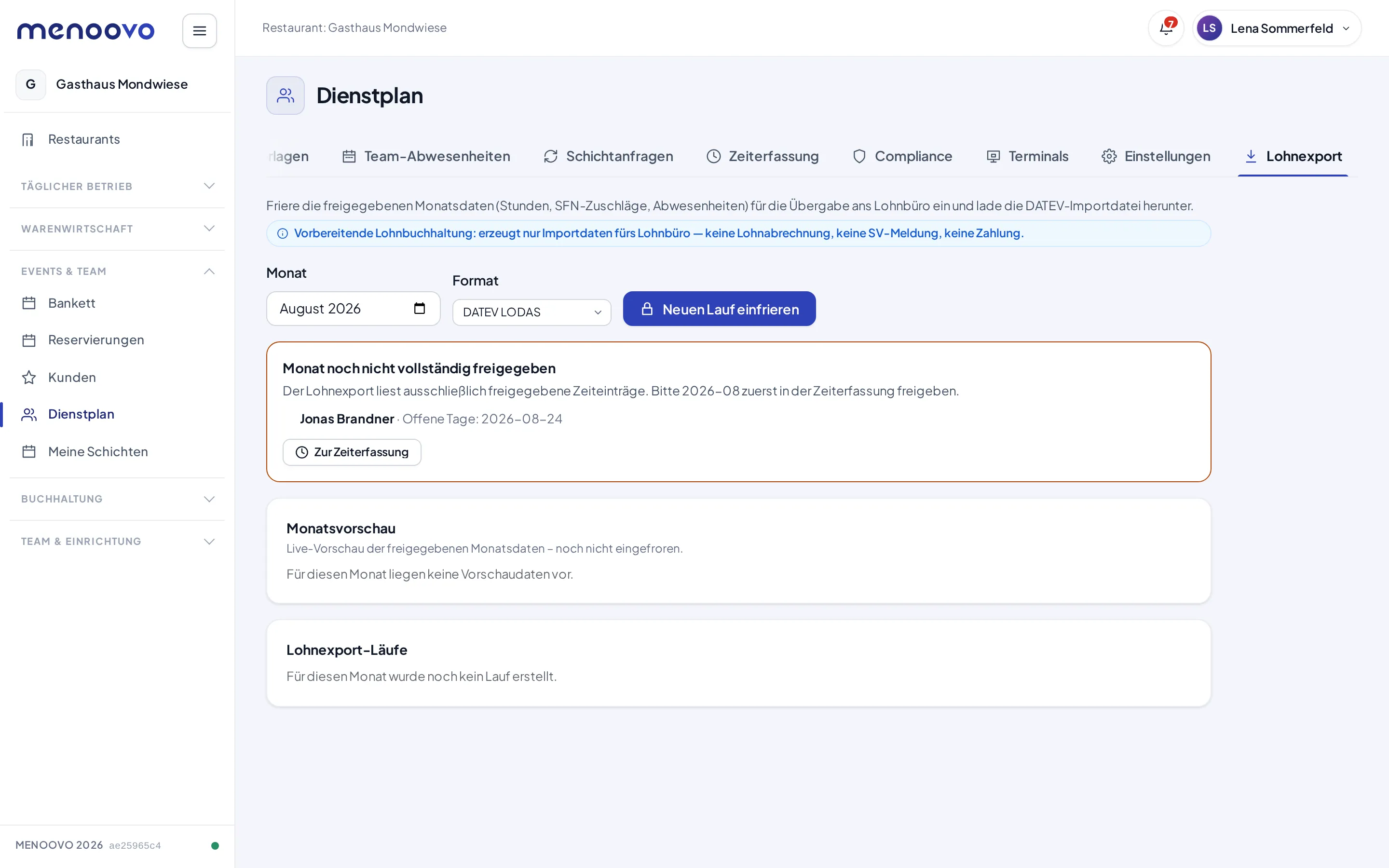1389x868 pixels.
Task: Click the hamburger menu icon
Action: 199,31
